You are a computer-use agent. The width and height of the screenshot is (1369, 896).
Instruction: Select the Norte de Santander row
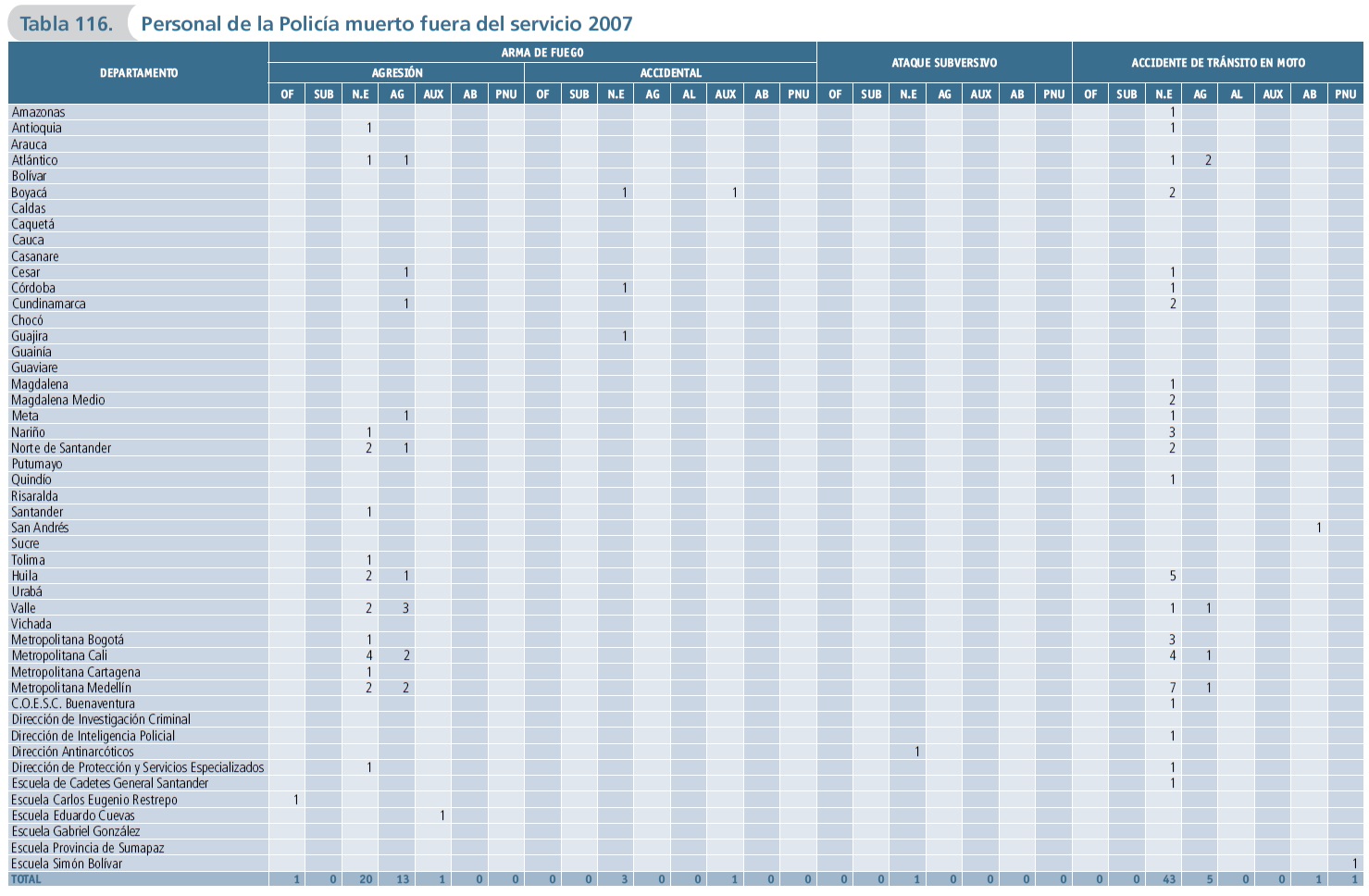61,448
